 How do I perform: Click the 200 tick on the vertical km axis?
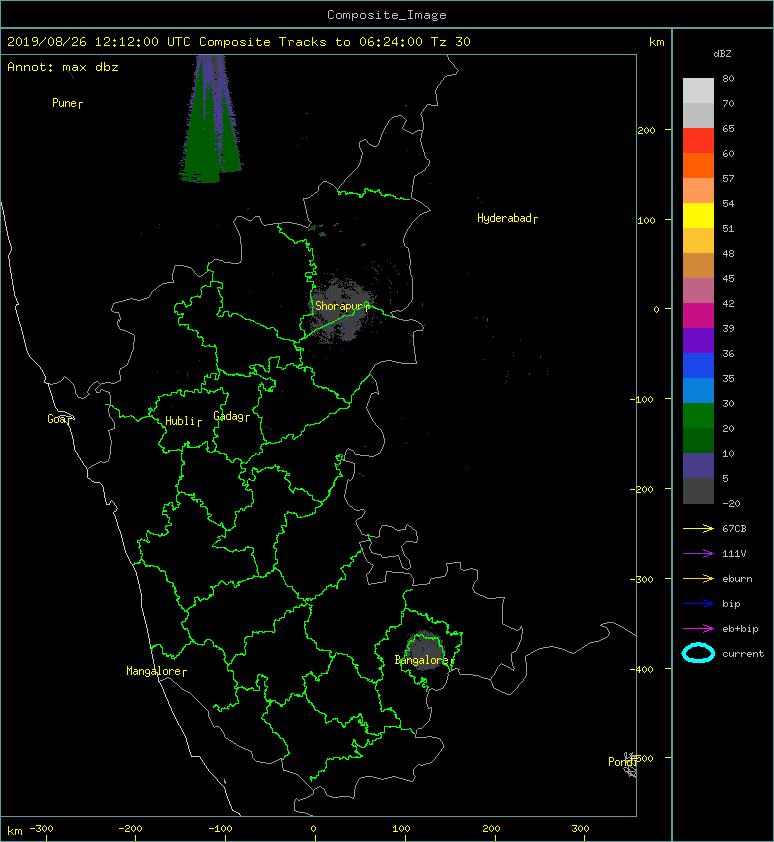[646, 130]
